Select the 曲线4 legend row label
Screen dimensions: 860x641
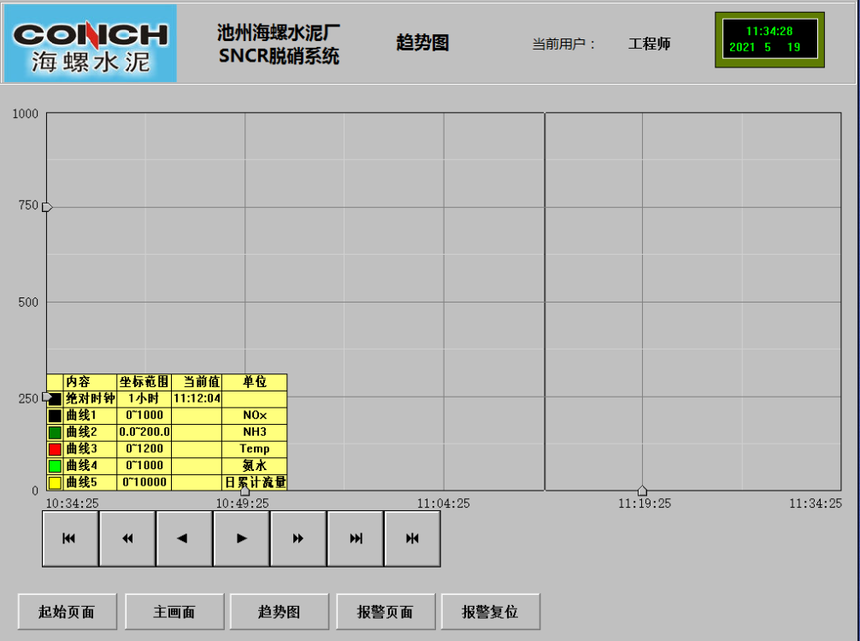(81, 466)
